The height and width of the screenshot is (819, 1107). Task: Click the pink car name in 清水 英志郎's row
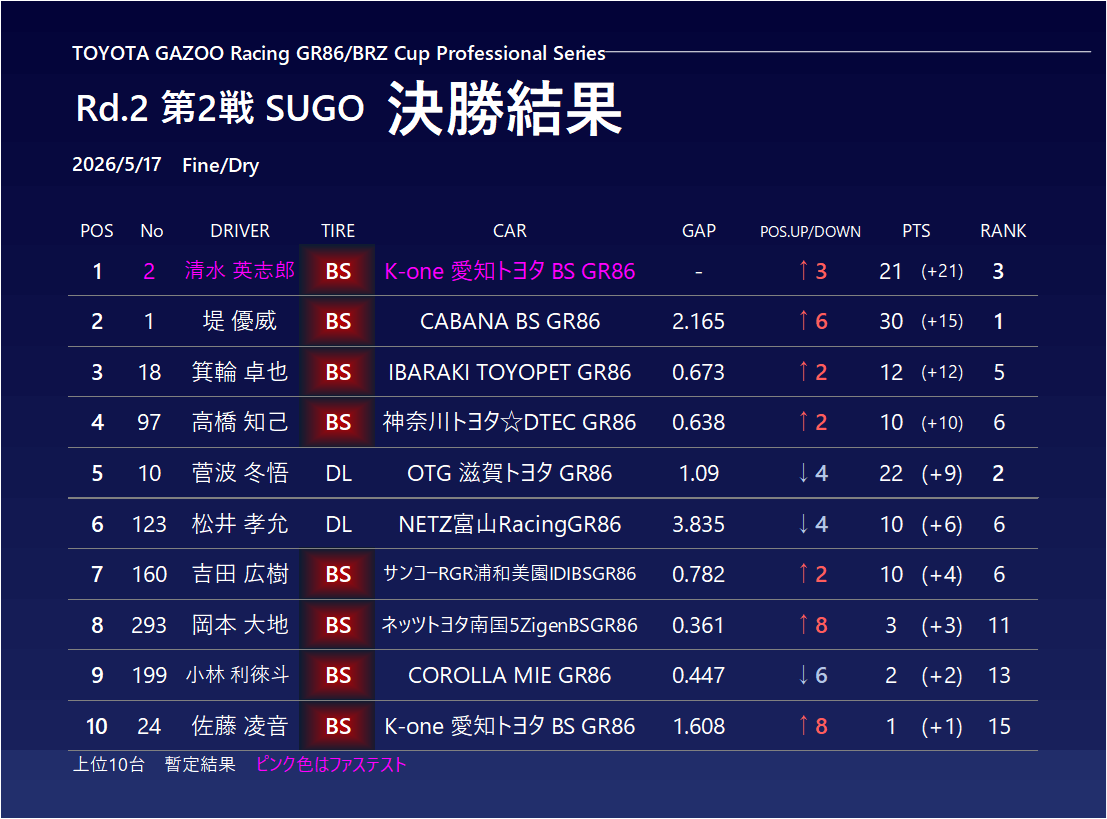(x=510, y=271)
